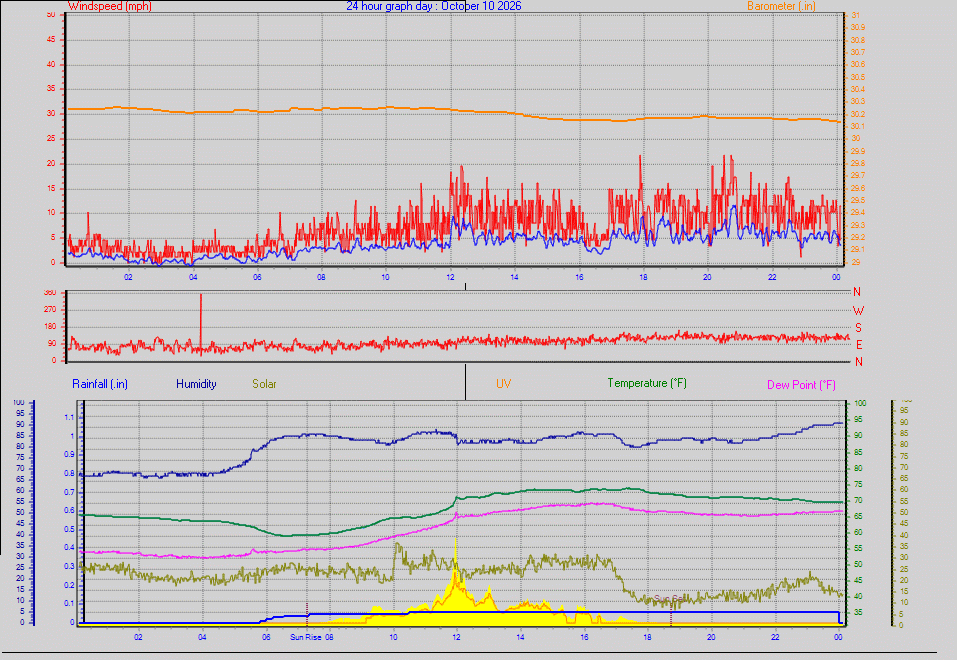Click barometer axis value '30.5'

(858, 77)
